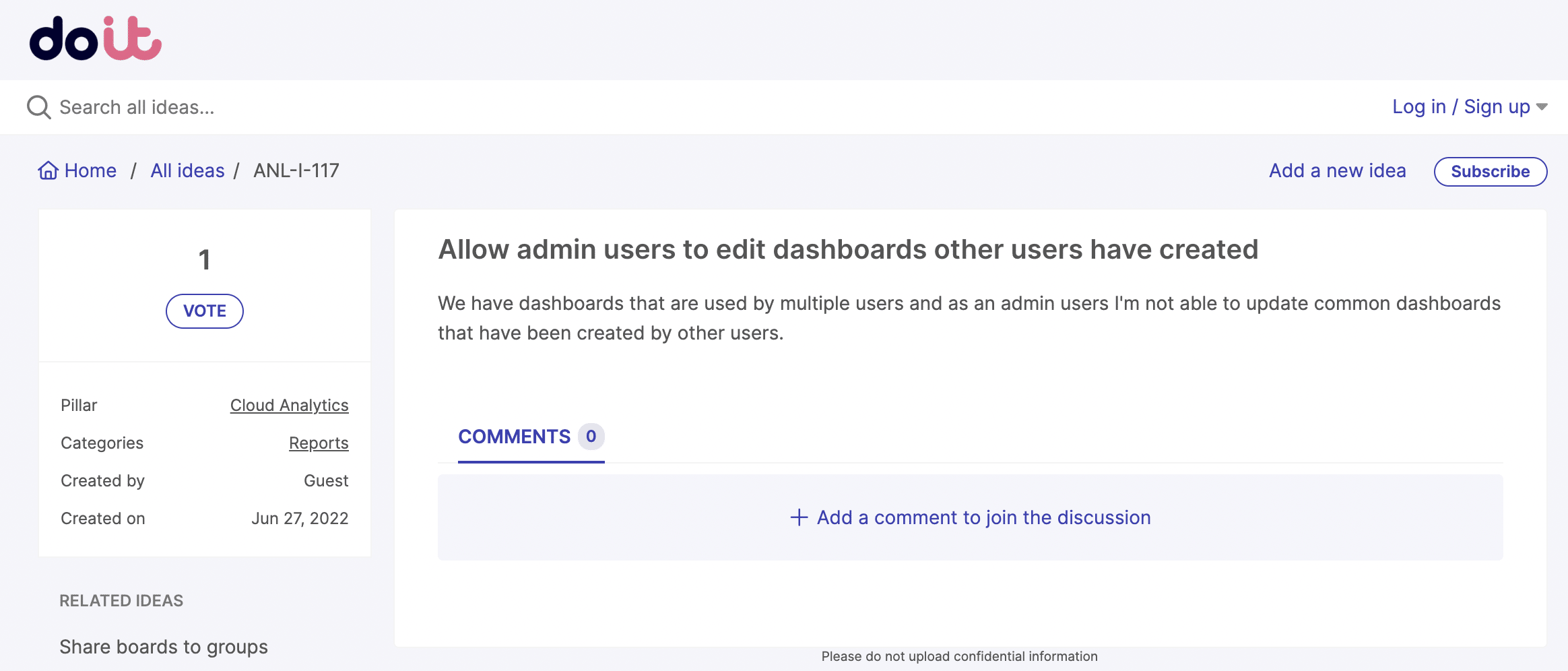Click the search magnifier icon

[x=38, y=107]
